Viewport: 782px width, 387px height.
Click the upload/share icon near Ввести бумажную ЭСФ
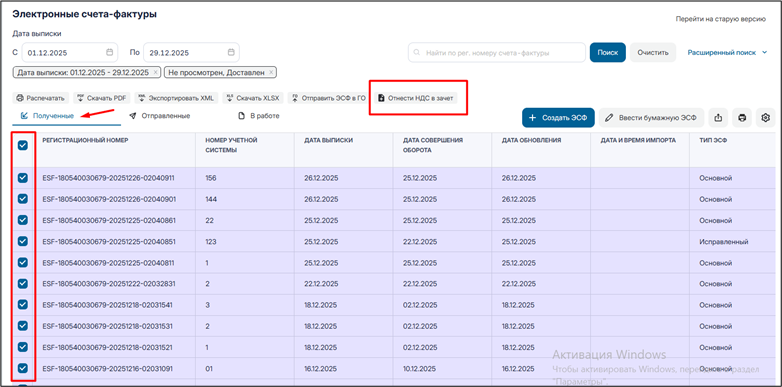click(718, 118)
